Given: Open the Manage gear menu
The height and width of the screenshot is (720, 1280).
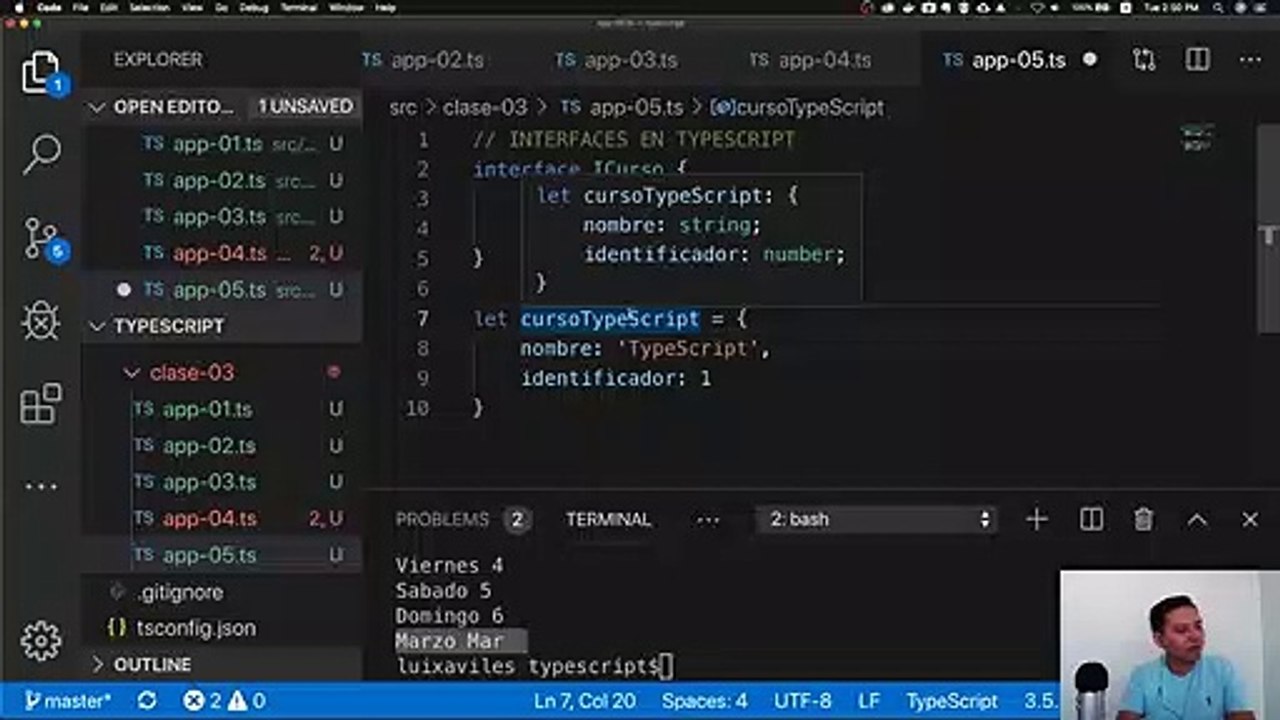Looking at the screenshot, I should click(x=41, y=640).
